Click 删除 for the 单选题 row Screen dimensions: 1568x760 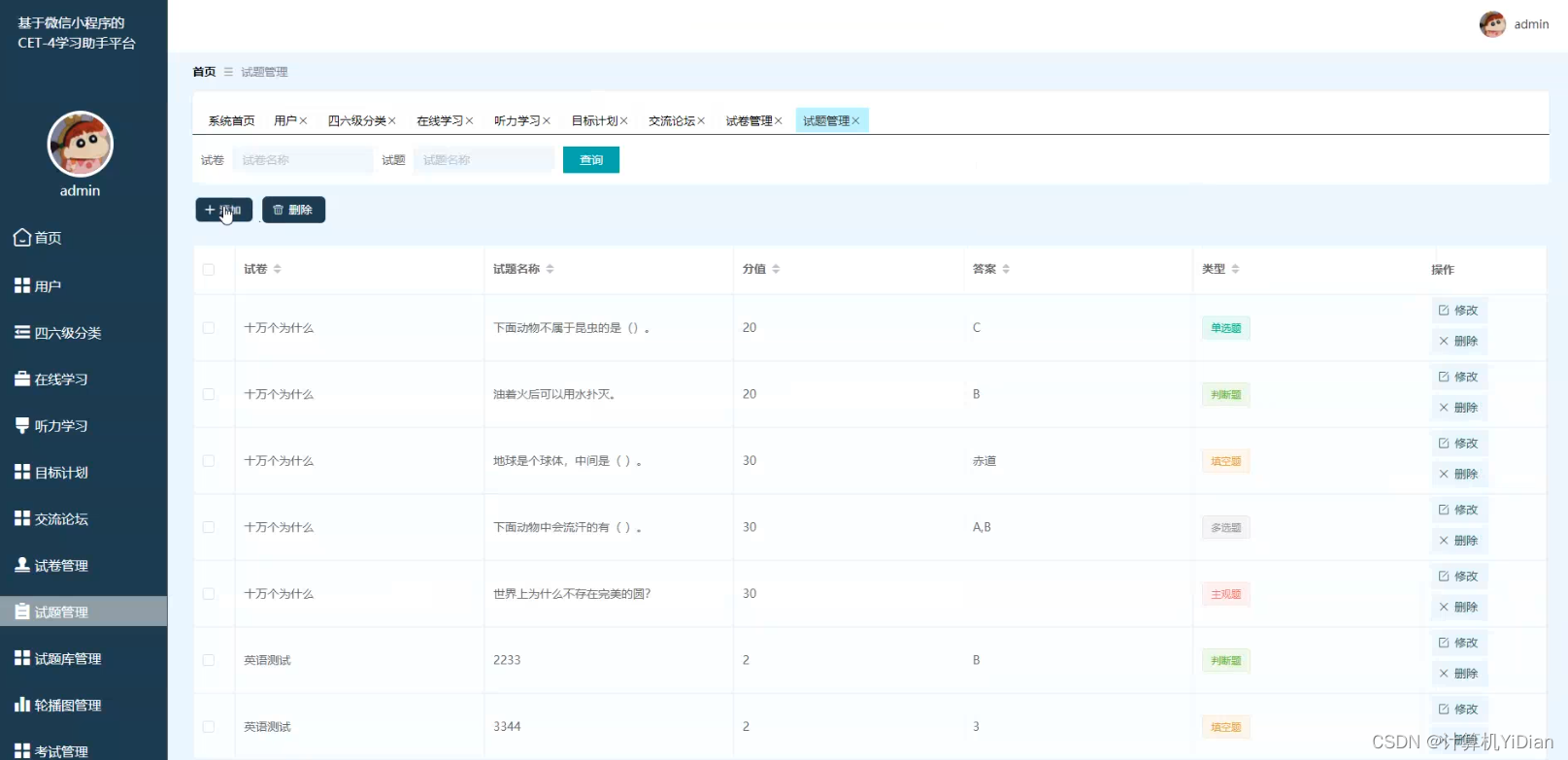coord(1458,342)
